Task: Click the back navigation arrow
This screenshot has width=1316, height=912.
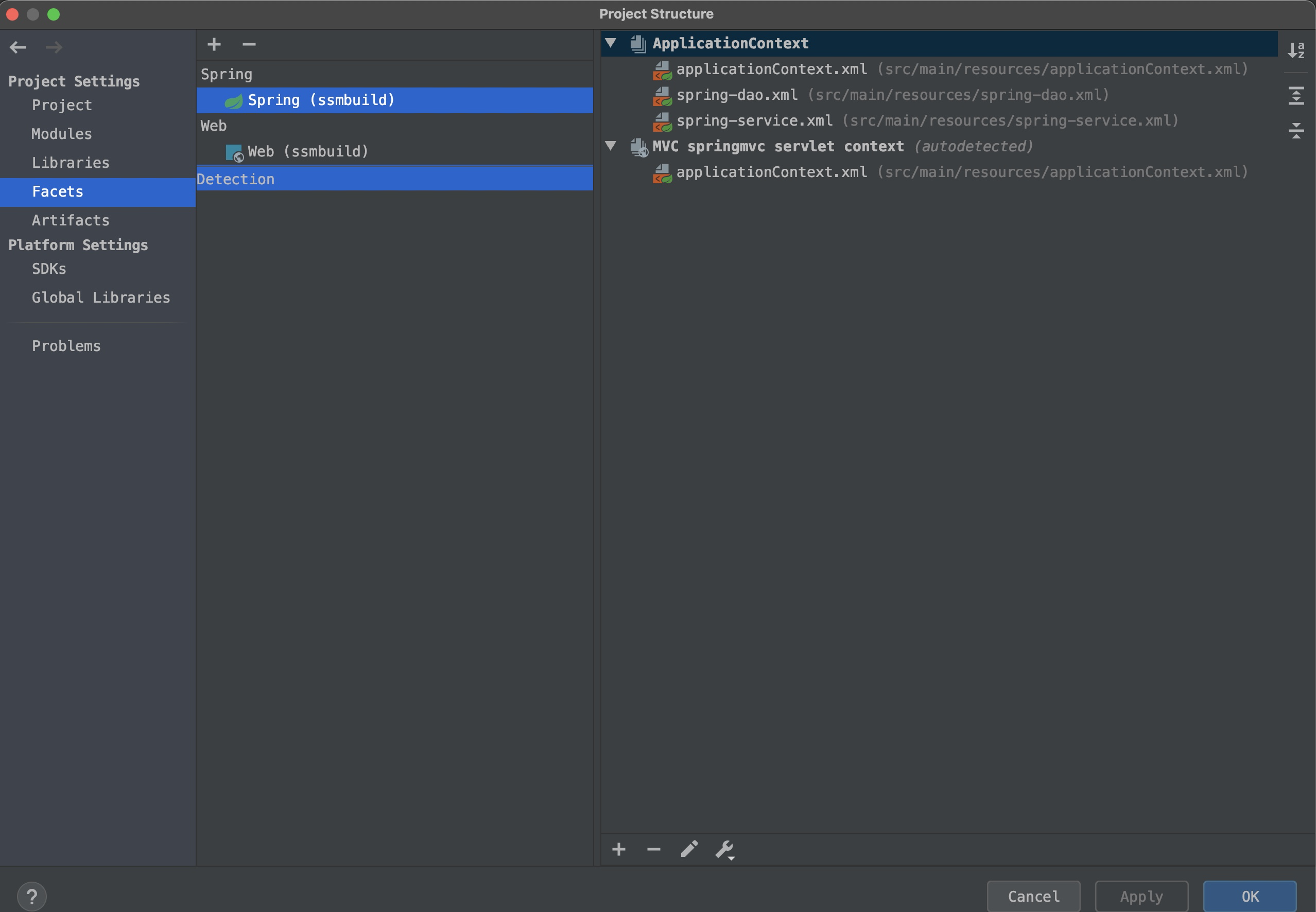Action: point(19,47)
